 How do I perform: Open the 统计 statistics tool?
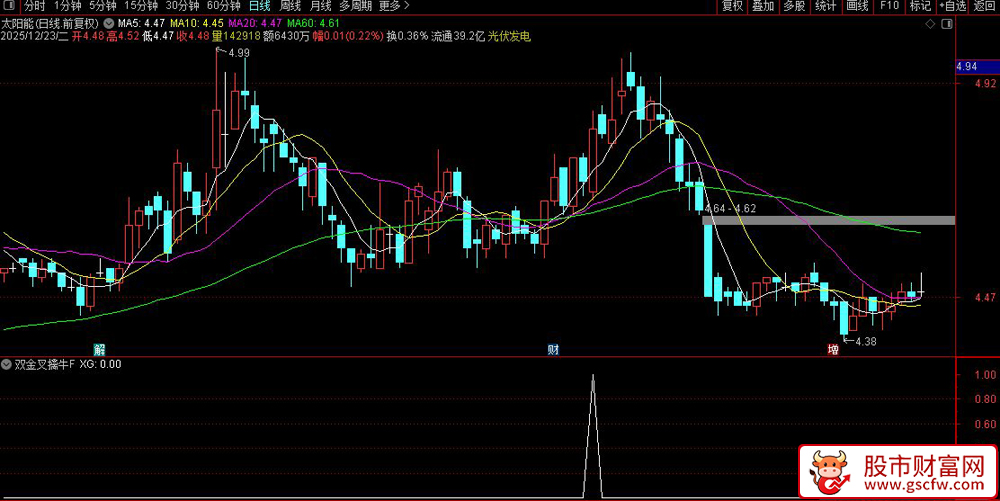tap(825, 6)
